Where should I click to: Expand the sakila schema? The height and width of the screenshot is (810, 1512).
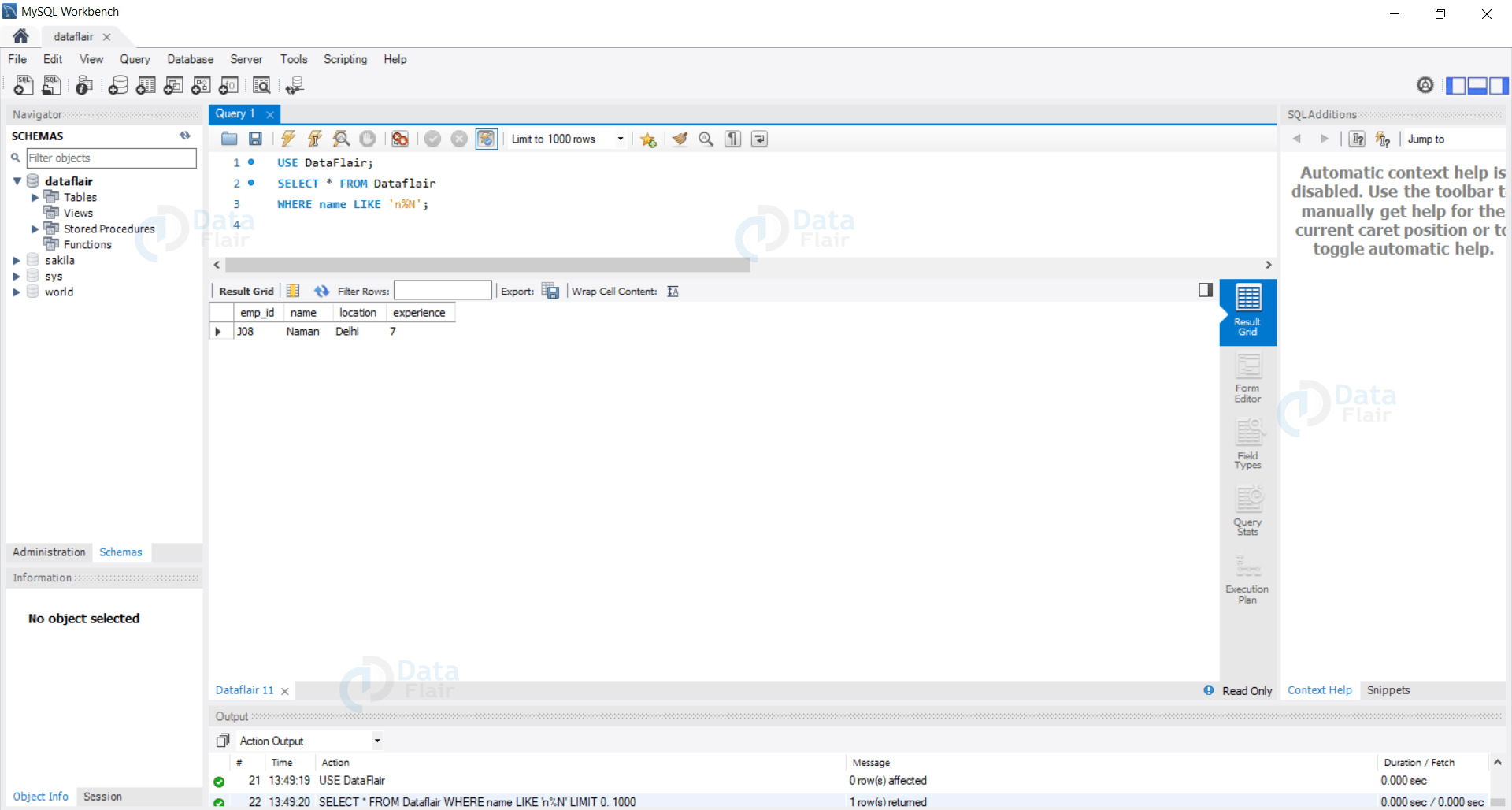pos(17,260)
